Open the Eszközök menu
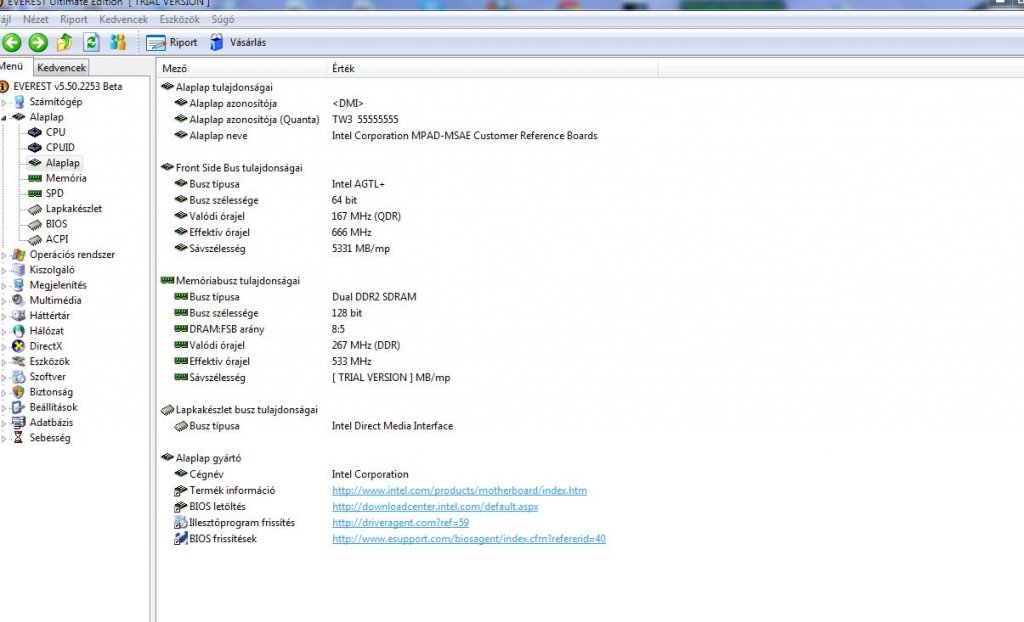The height and width of the screenshot is (622, 1024). tap(180, 20)
